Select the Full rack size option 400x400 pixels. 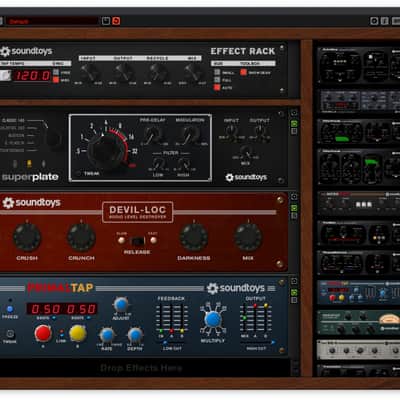217,80
